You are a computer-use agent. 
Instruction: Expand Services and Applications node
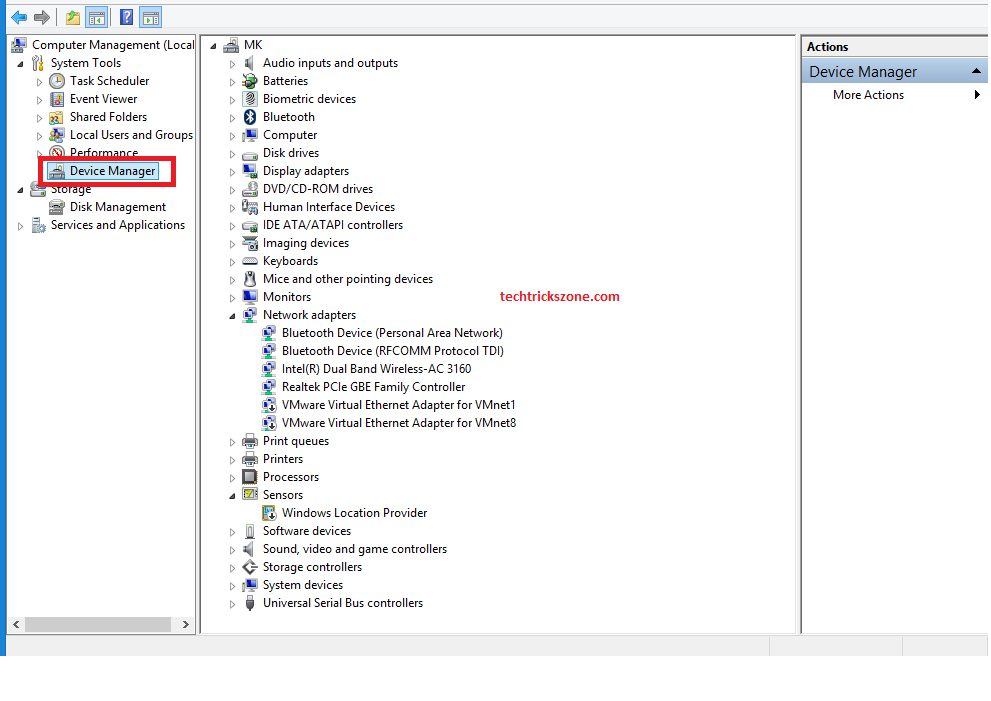click(21, 226)
